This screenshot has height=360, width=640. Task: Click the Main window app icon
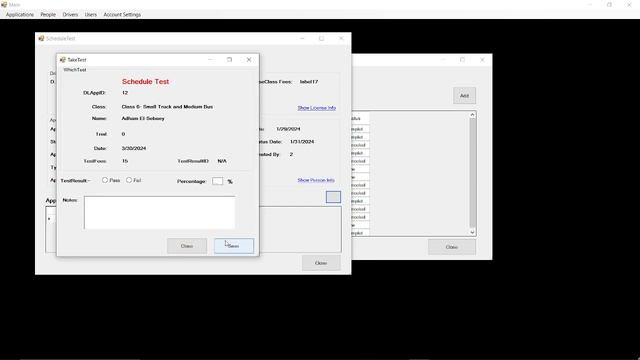(4, 4)
